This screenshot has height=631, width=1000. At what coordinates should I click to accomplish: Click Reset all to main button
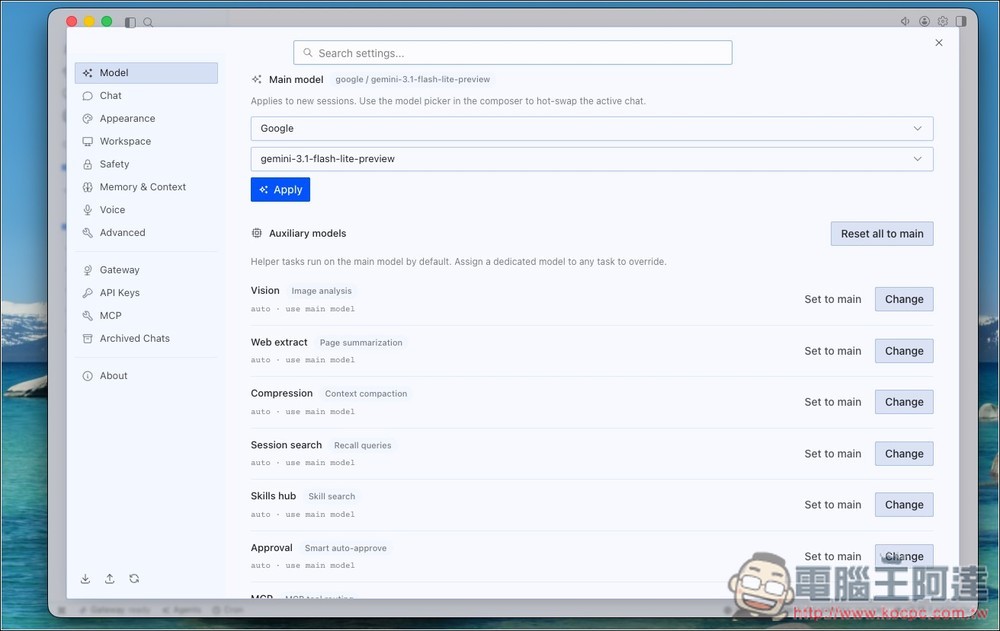click(x=882, y=234)
